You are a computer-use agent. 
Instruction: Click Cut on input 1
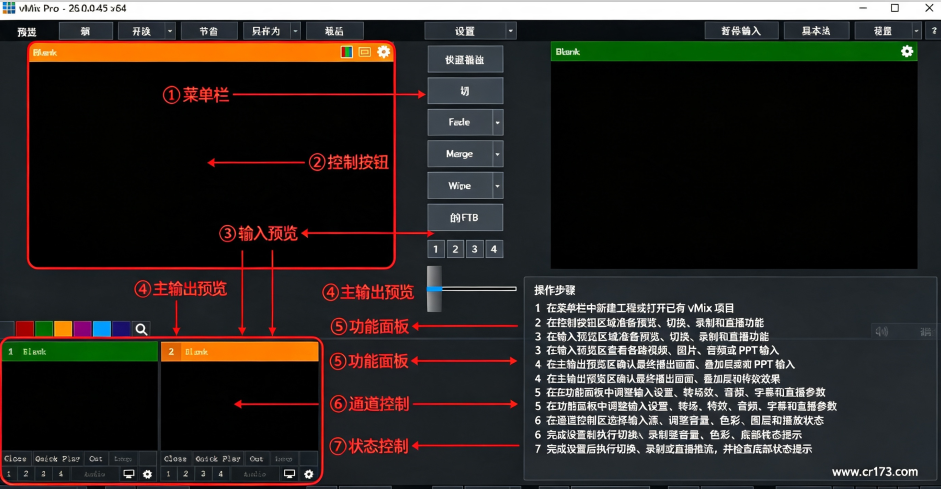coord(96,459)
